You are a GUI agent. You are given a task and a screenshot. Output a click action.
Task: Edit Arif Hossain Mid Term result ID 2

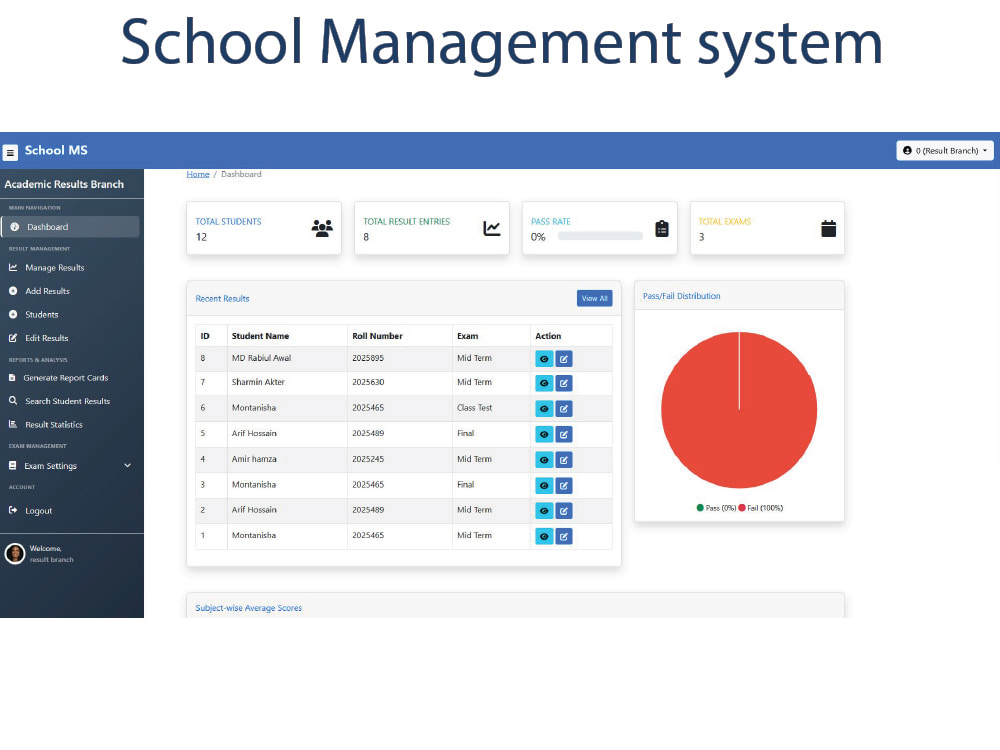click(564, 511)
